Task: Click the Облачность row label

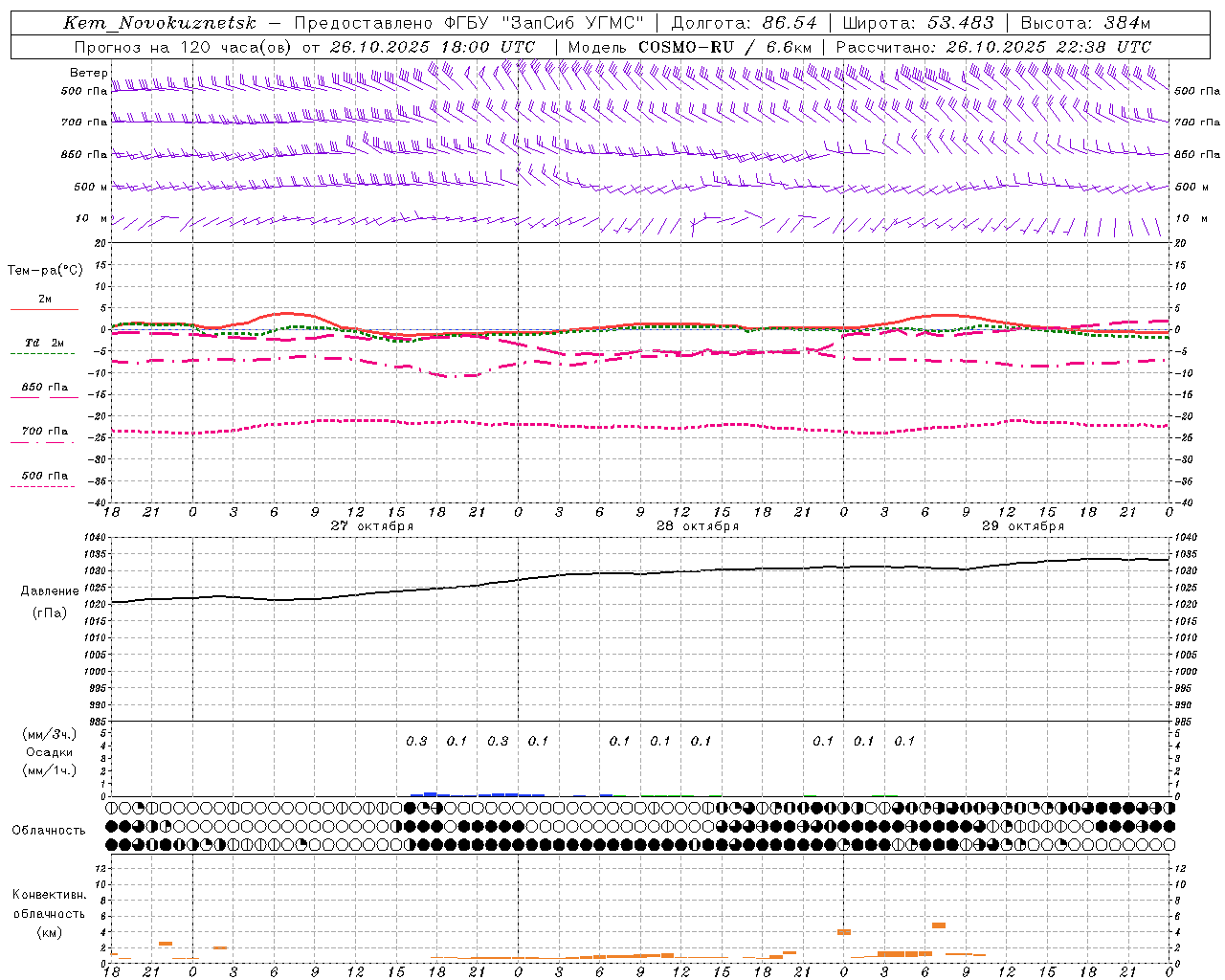Action: (49, 830)
